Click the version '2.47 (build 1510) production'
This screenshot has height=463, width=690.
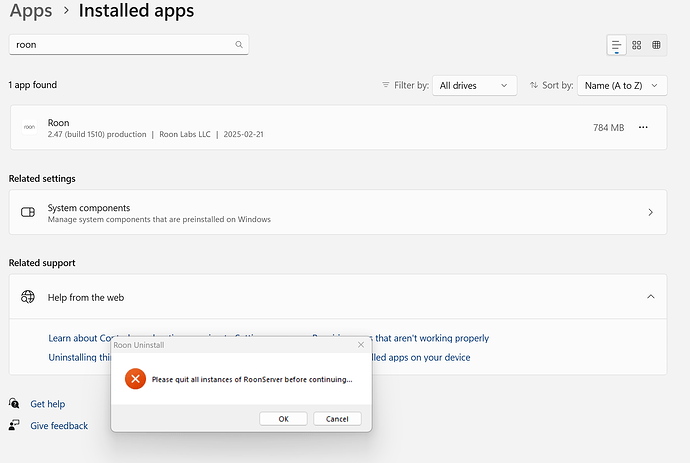(97, 134)
